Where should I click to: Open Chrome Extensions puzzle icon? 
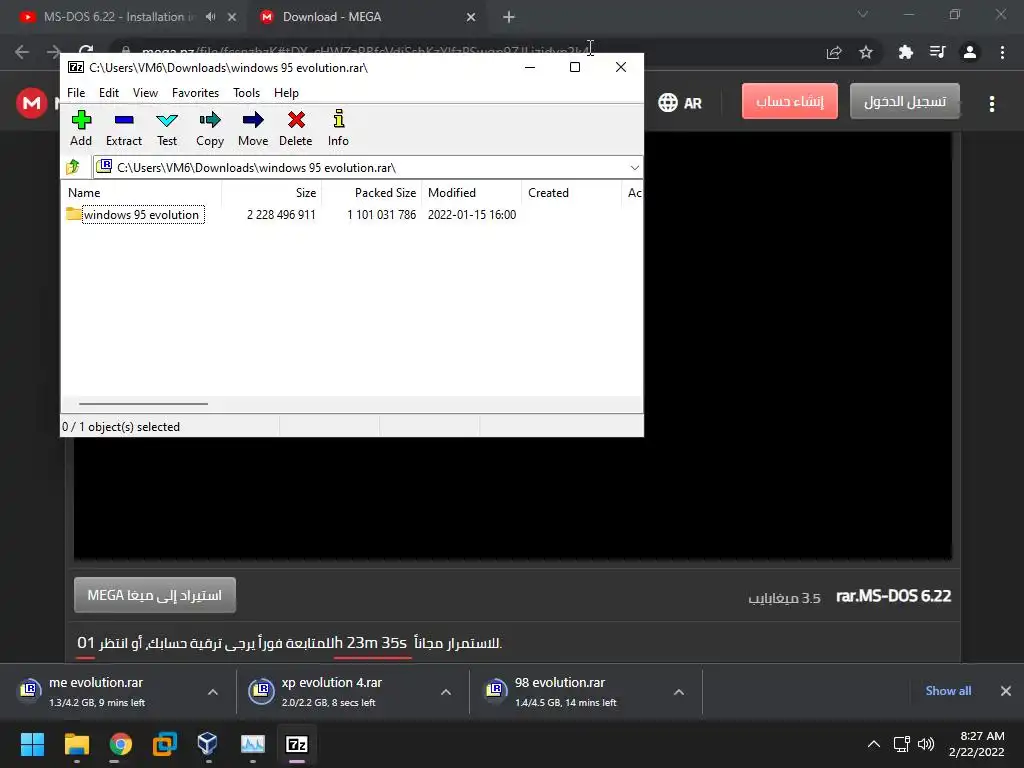tap(905, 52)
